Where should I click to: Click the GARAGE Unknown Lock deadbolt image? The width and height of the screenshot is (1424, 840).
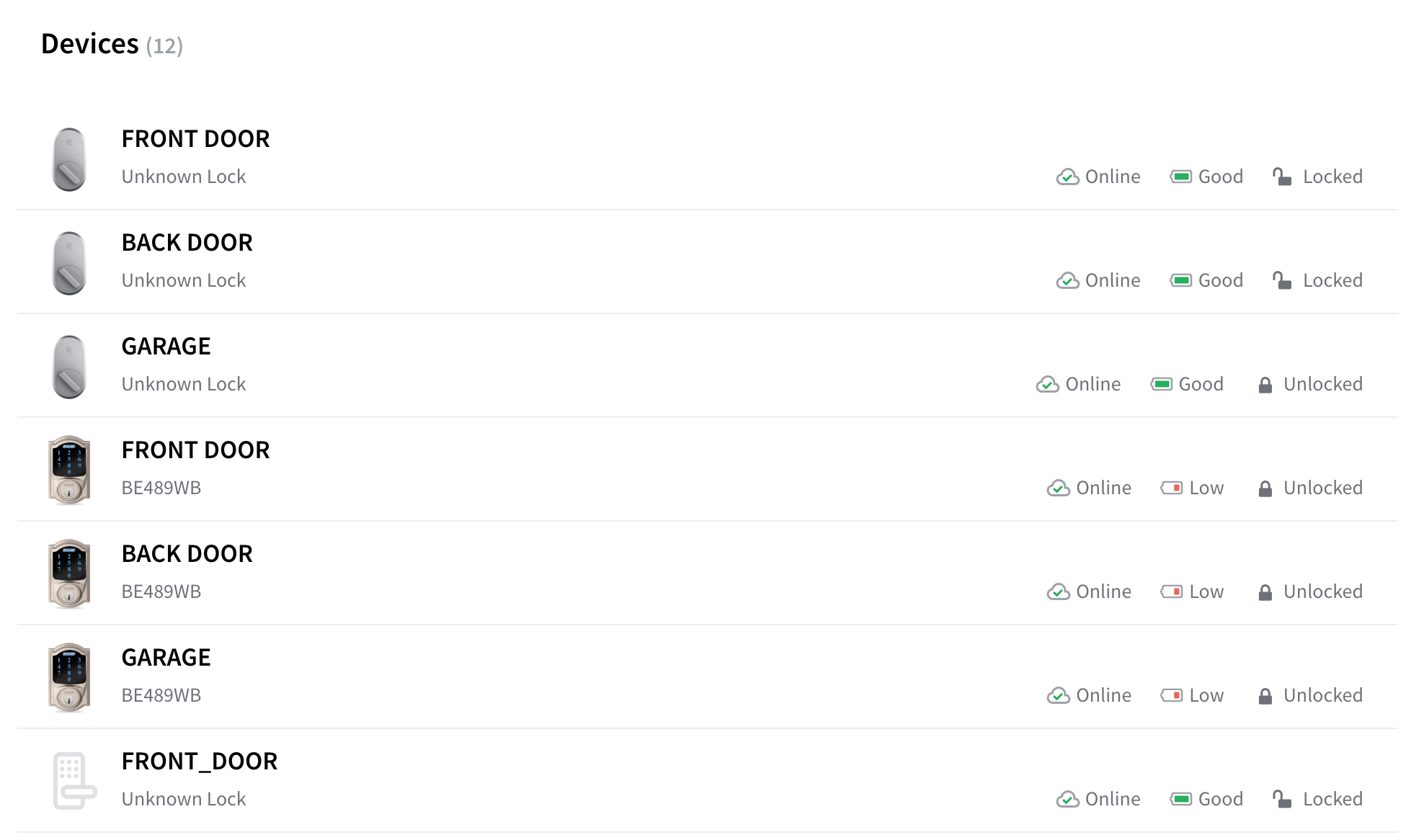(x=69, y=367)
